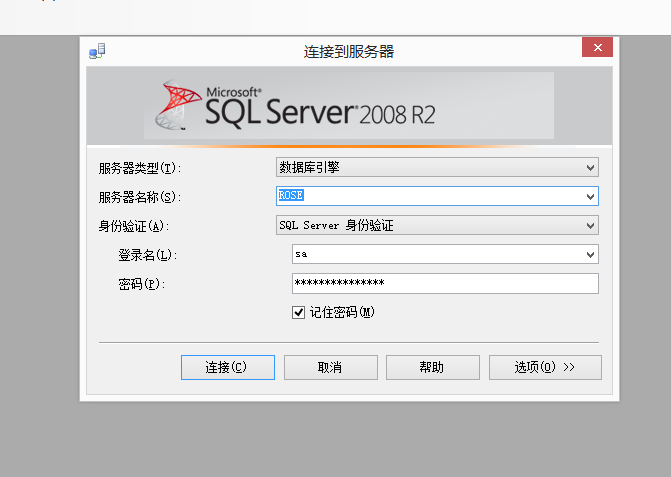Expand options with 选项(O) >> button
Image resolution: width=671 pixels, height=477 pixels.
click(x=545, y=367)
